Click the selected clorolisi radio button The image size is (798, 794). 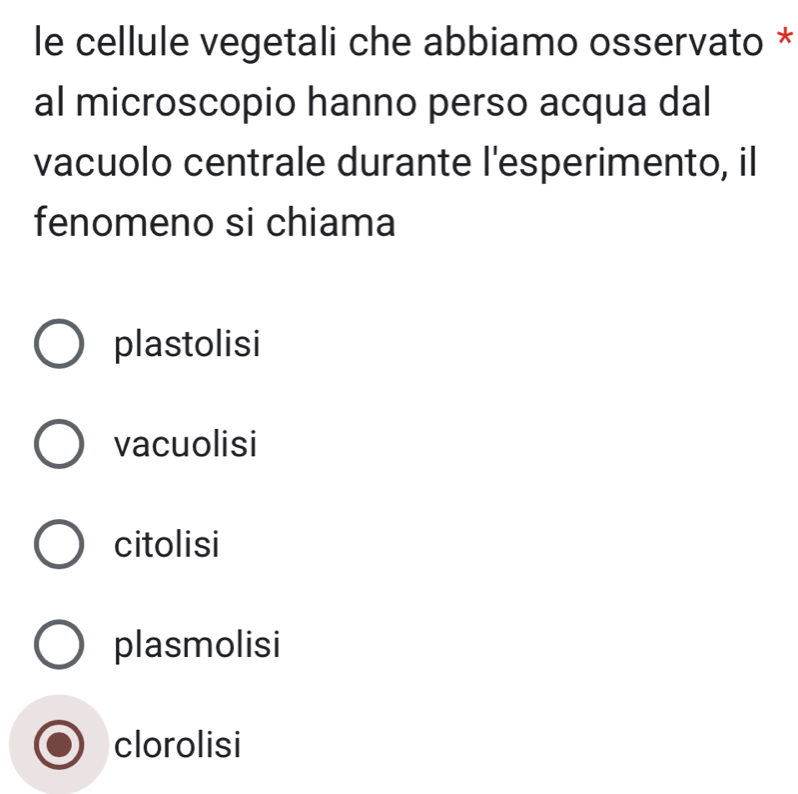pyautogui.click(x=59, y=745)
